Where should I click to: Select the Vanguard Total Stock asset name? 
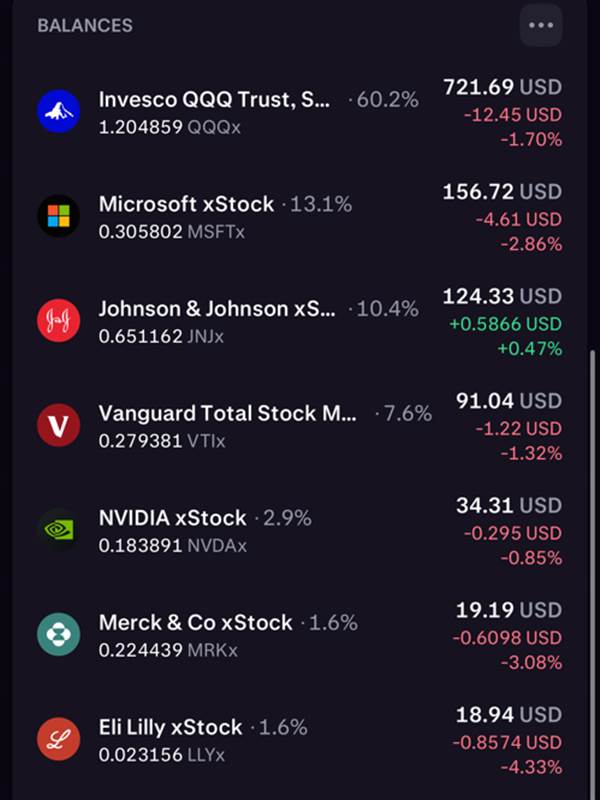tap(228, 414)
